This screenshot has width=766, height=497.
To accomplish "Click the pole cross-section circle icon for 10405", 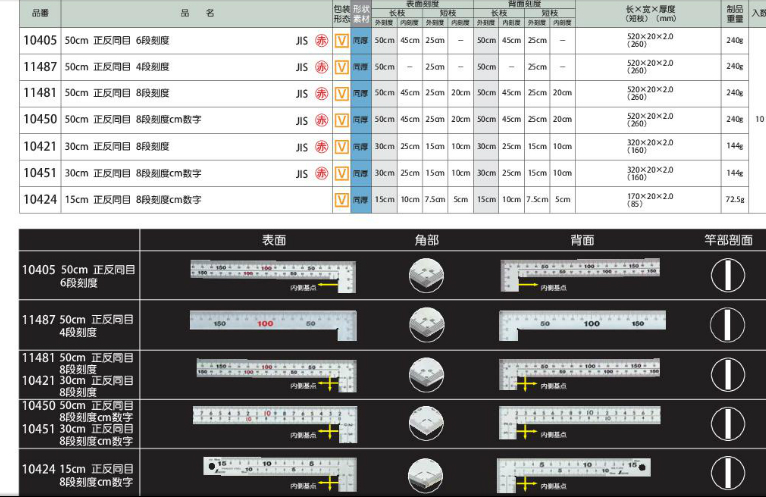I will coord(728,275).
